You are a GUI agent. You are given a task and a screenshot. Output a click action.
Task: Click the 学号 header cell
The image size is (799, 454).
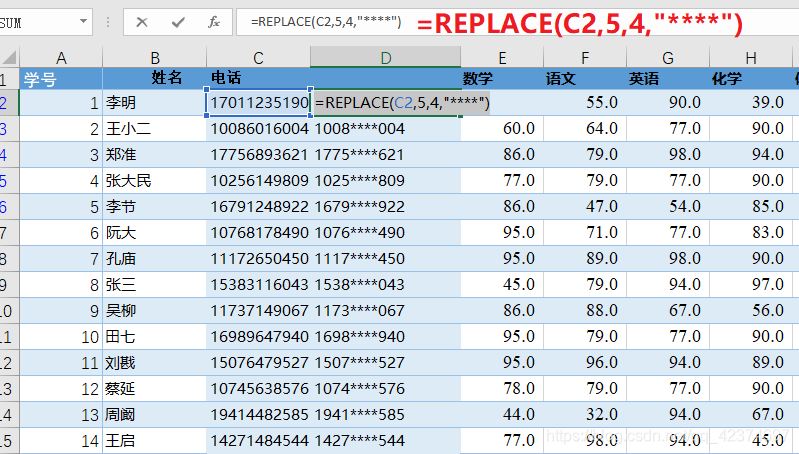click(61, 79)
